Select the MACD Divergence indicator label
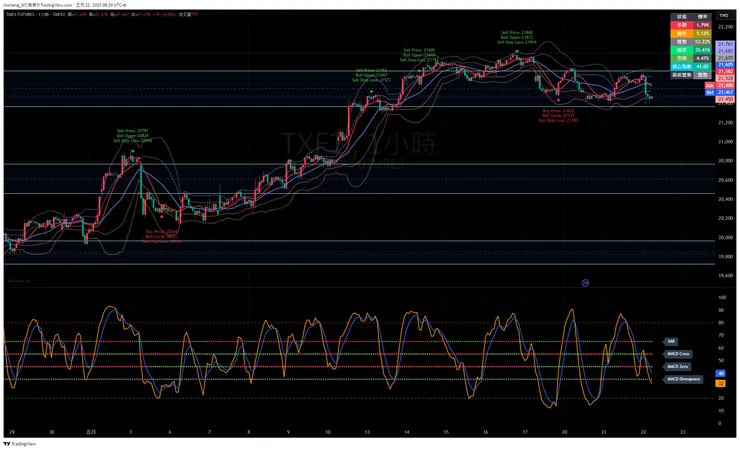 (683, 379)
